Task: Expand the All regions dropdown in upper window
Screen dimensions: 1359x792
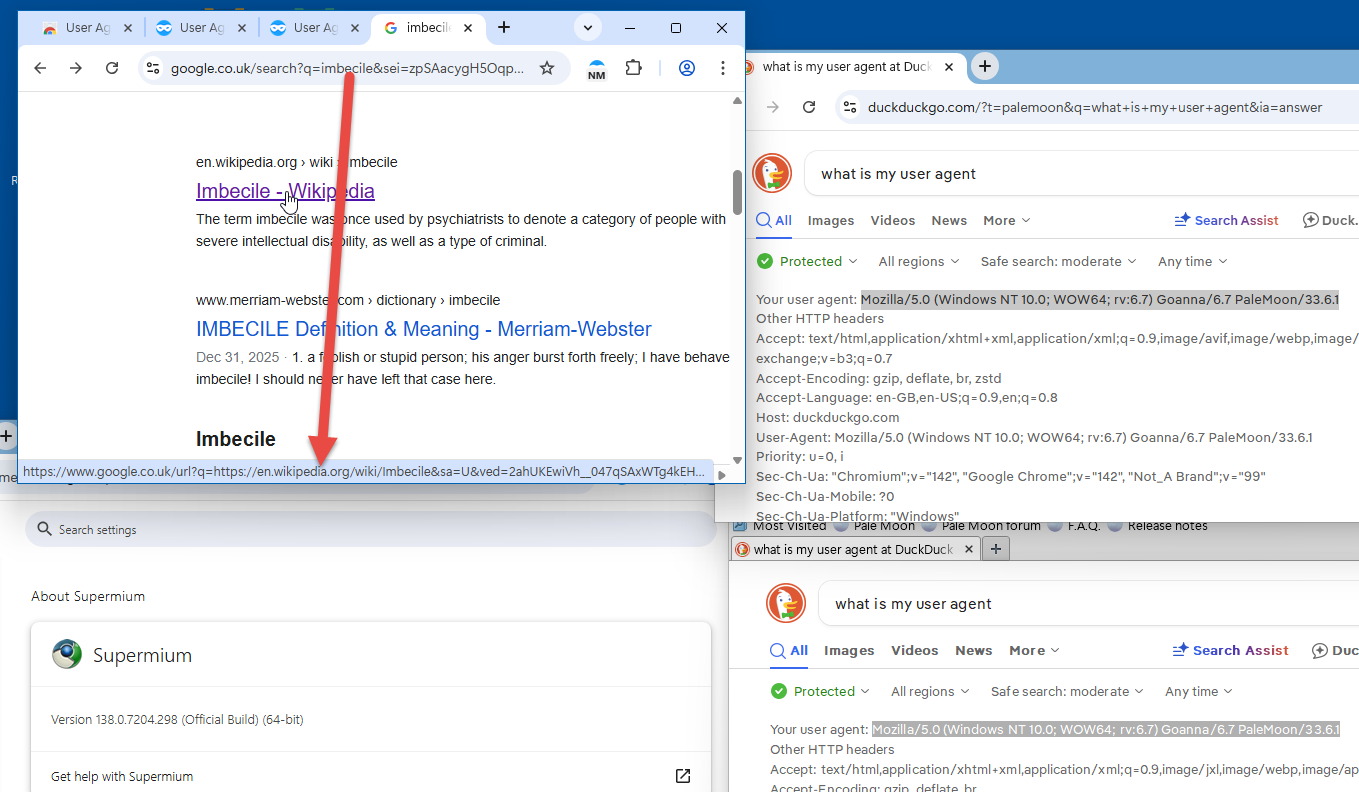Action: click(918, 262)
